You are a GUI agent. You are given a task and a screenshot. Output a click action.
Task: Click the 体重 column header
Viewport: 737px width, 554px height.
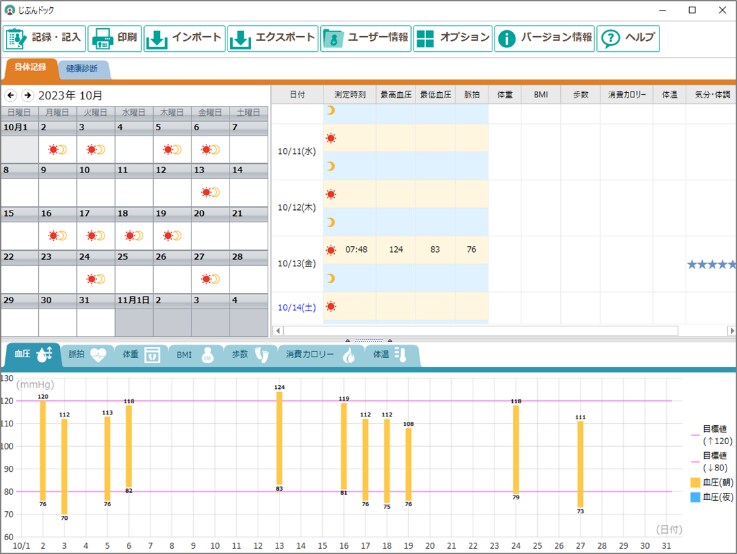click(x=505, y=94)
